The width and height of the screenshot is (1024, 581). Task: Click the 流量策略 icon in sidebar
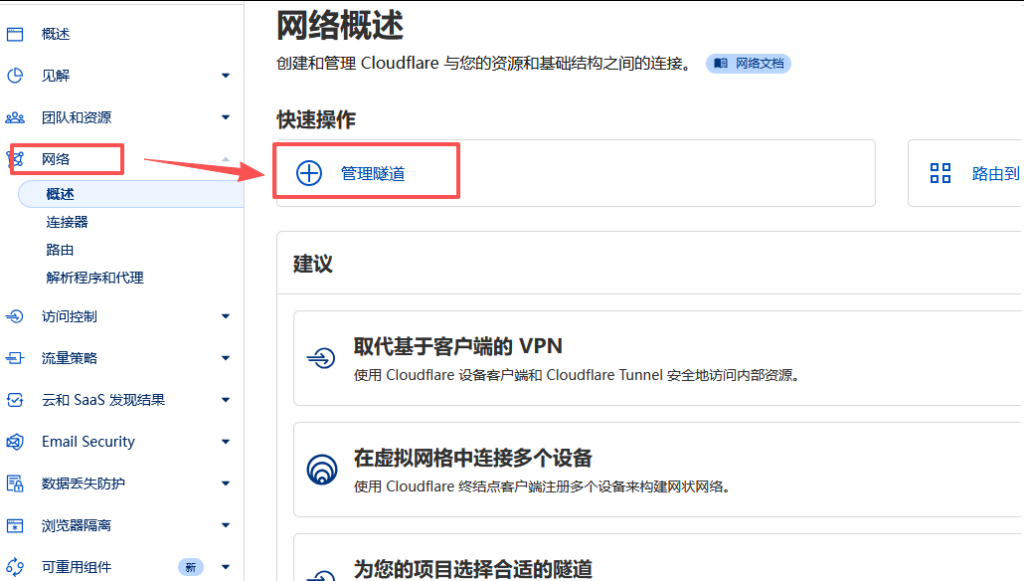click(x=15, y=358)
